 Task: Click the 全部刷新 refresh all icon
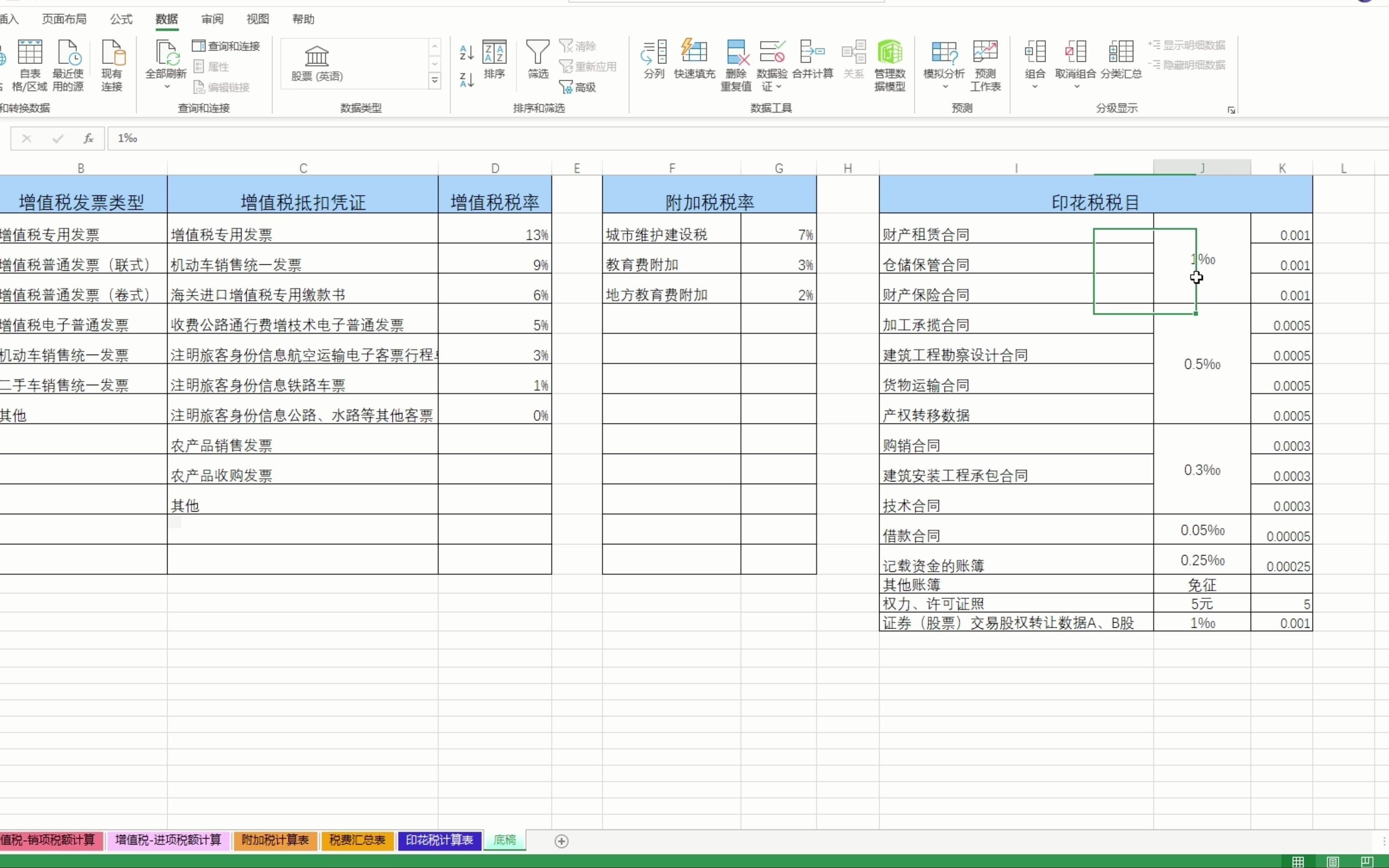pyautogui.click(x=165, y=52)
